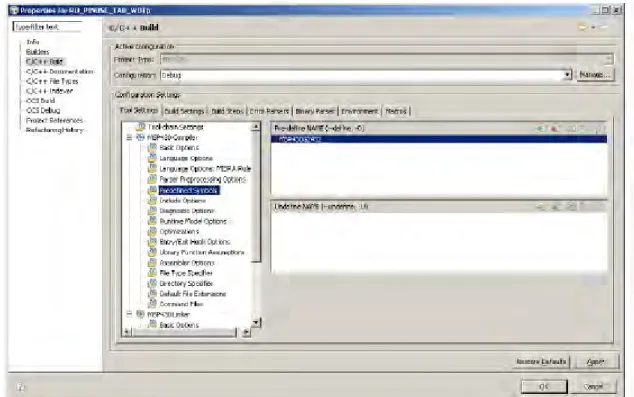Collapse the MSP430 Compiler tree node
Screen dimensions: 634x397
pyautogui.click(x=129, y=137)
